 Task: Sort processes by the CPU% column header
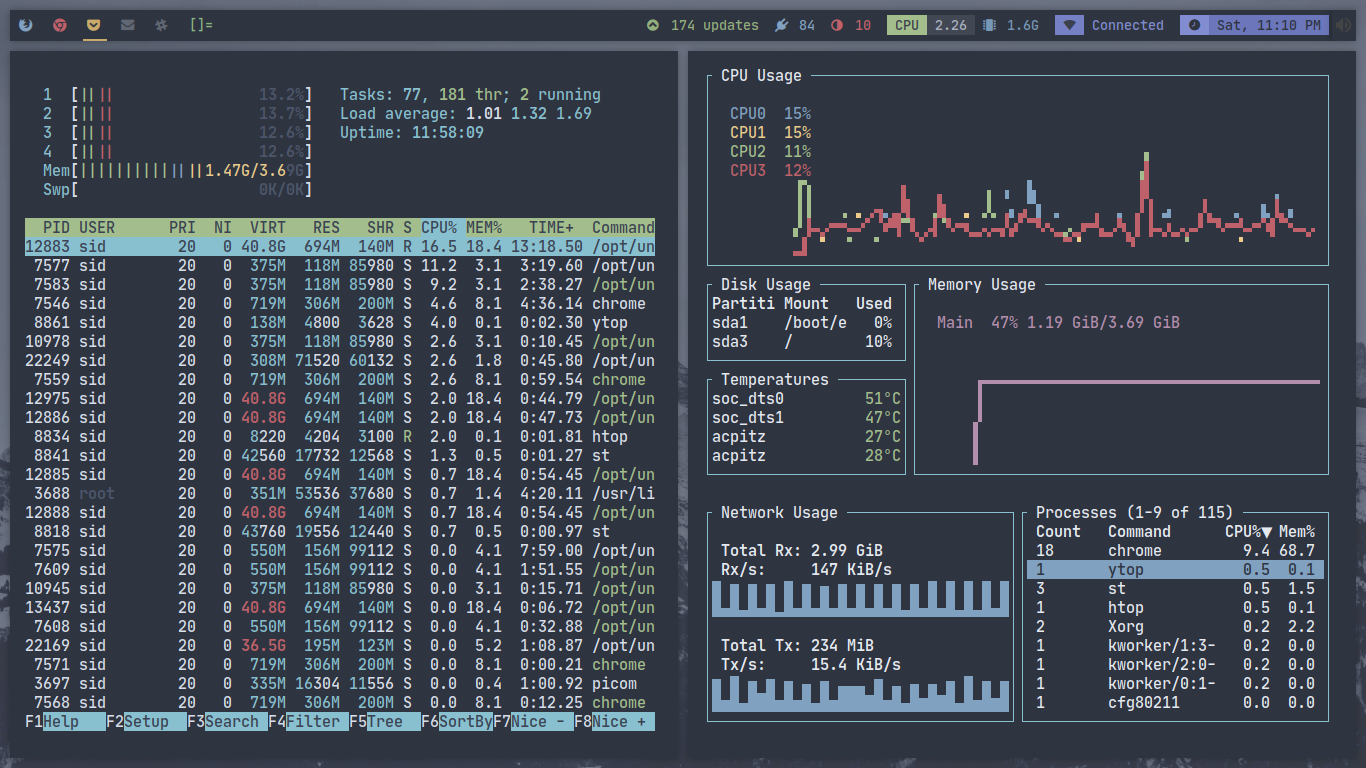439,228
